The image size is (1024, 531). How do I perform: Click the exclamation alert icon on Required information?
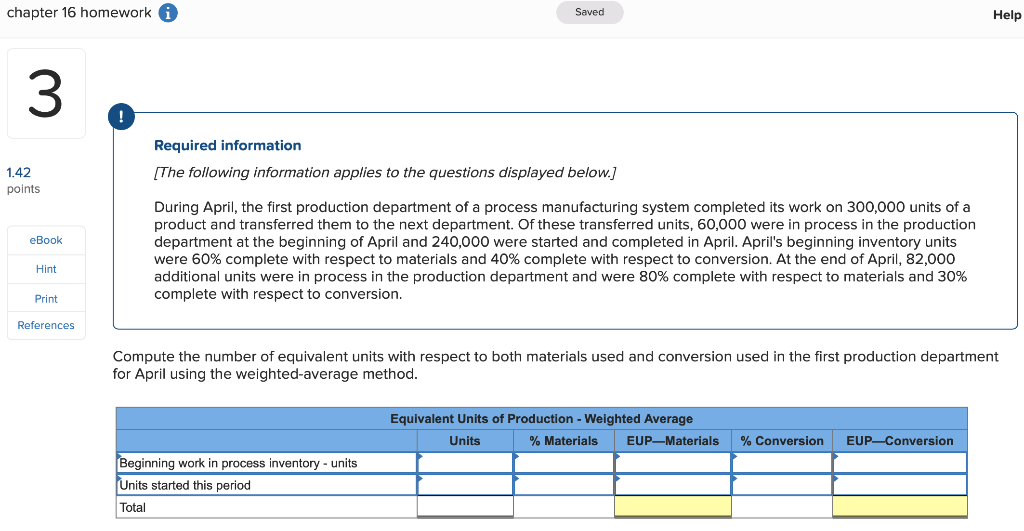point(121,117)
